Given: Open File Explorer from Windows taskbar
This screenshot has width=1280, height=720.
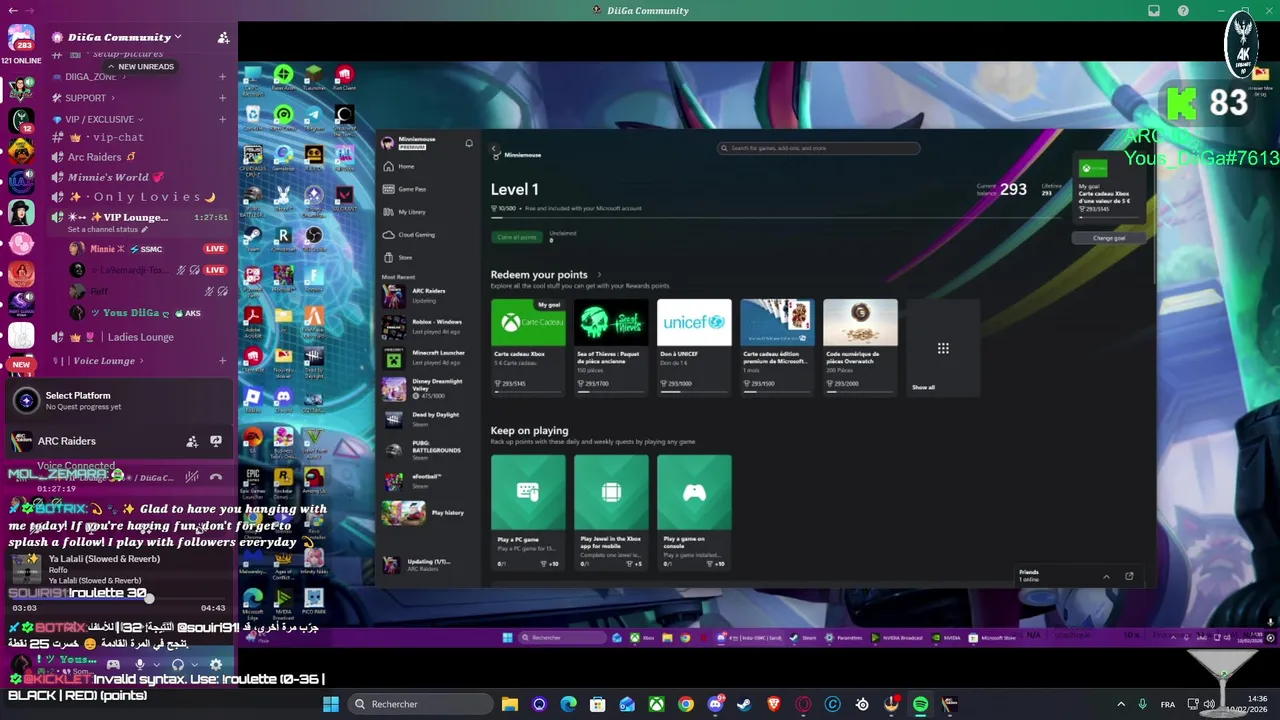Looking at the screenshot, I should point(510,704).
